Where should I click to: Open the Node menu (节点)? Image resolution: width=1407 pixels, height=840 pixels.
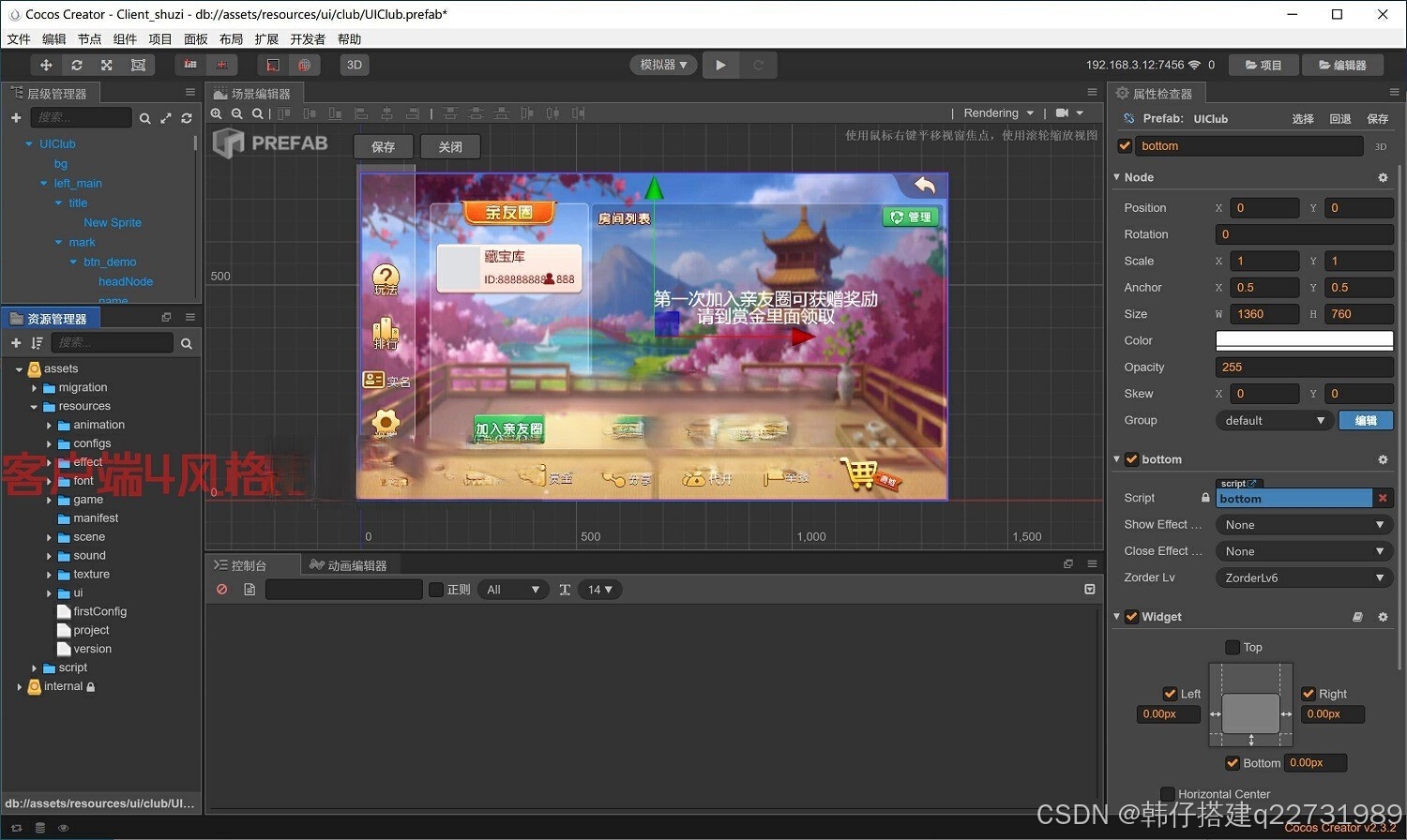[x=89, y=39]
